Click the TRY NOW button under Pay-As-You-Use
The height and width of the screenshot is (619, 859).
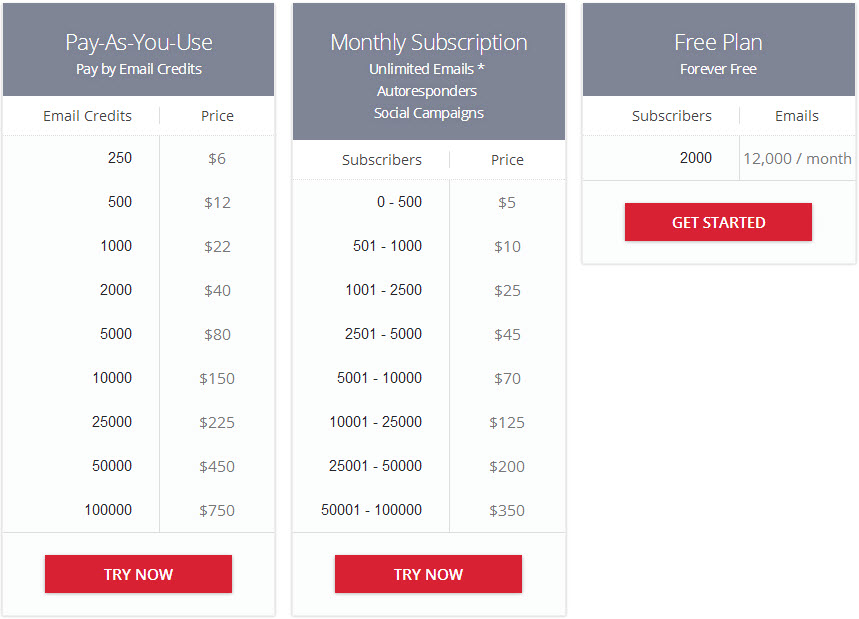point(138,574)
